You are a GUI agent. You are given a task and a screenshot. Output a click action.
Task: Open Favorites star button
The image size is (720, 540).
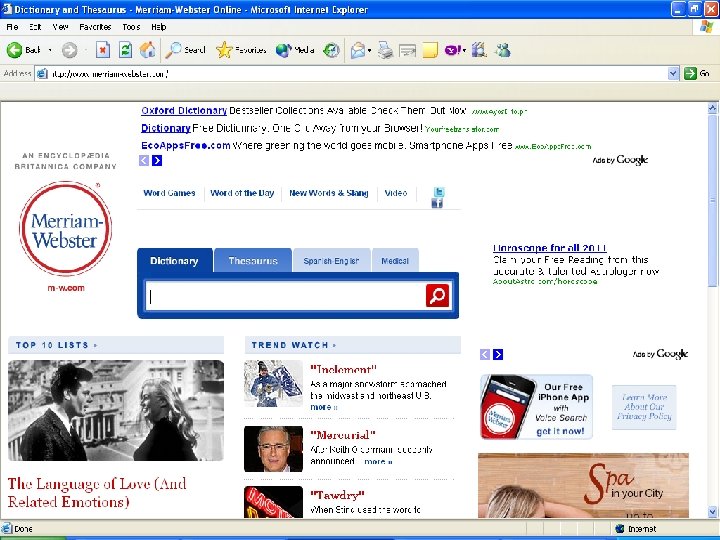coord(241,50)
